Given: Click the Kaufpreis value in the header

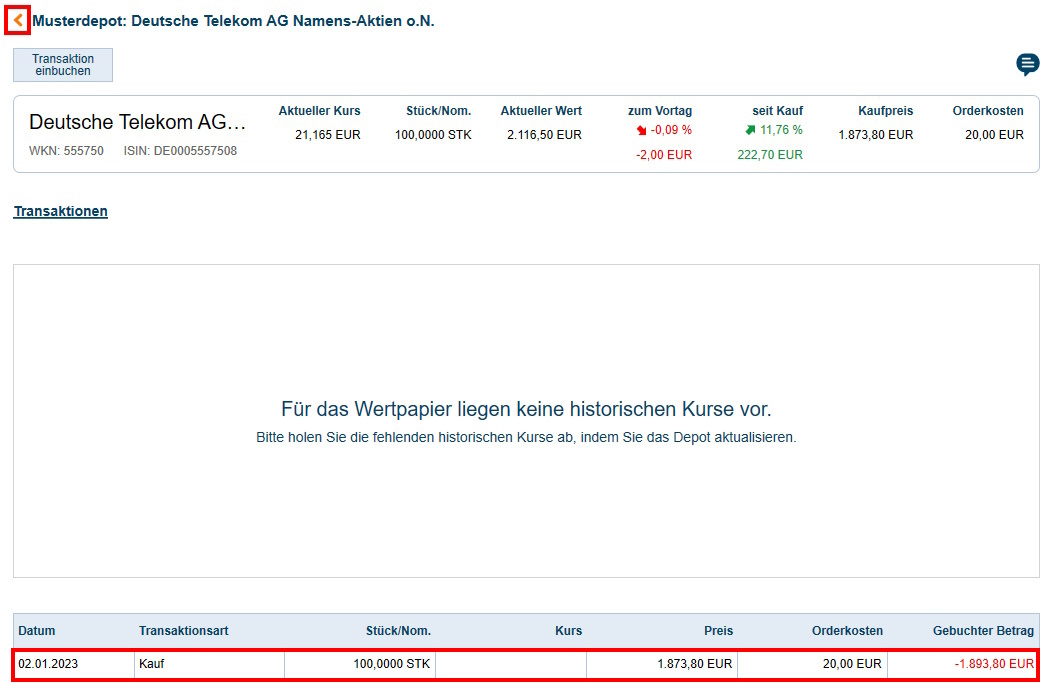Looking at the screenshot, I should pos(876,135).
